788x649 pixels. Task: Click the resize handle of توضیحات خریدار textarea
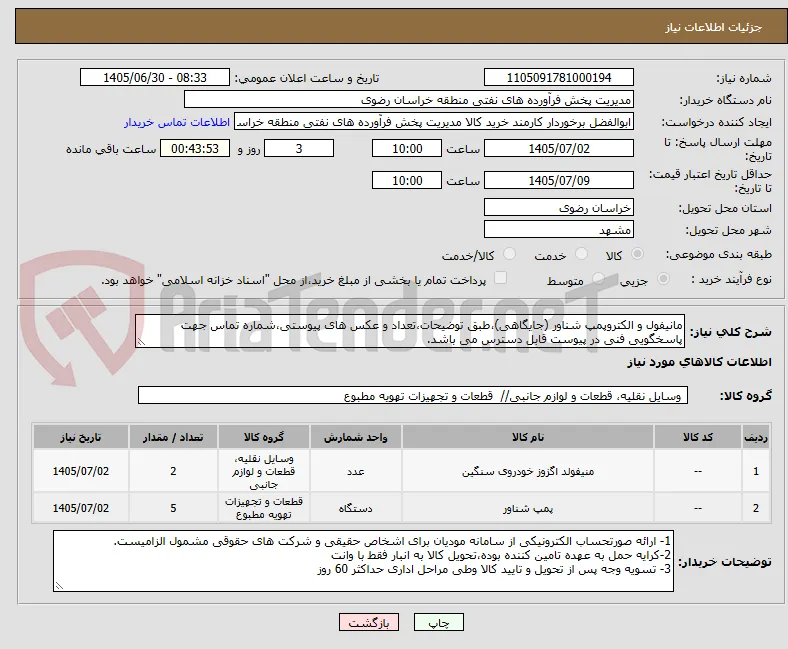pyautogui.click(x=59, y=585)
